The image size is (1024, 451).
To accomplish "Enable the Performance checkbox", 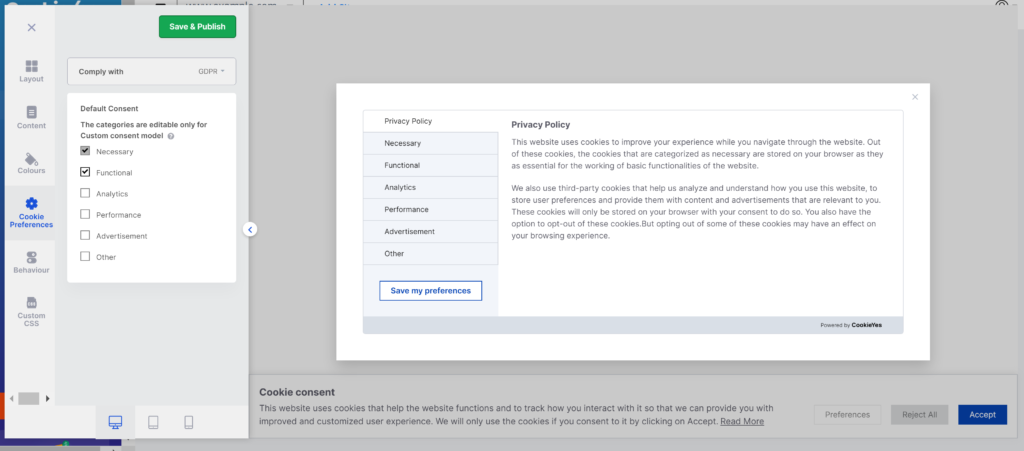I will click(85, 214).
